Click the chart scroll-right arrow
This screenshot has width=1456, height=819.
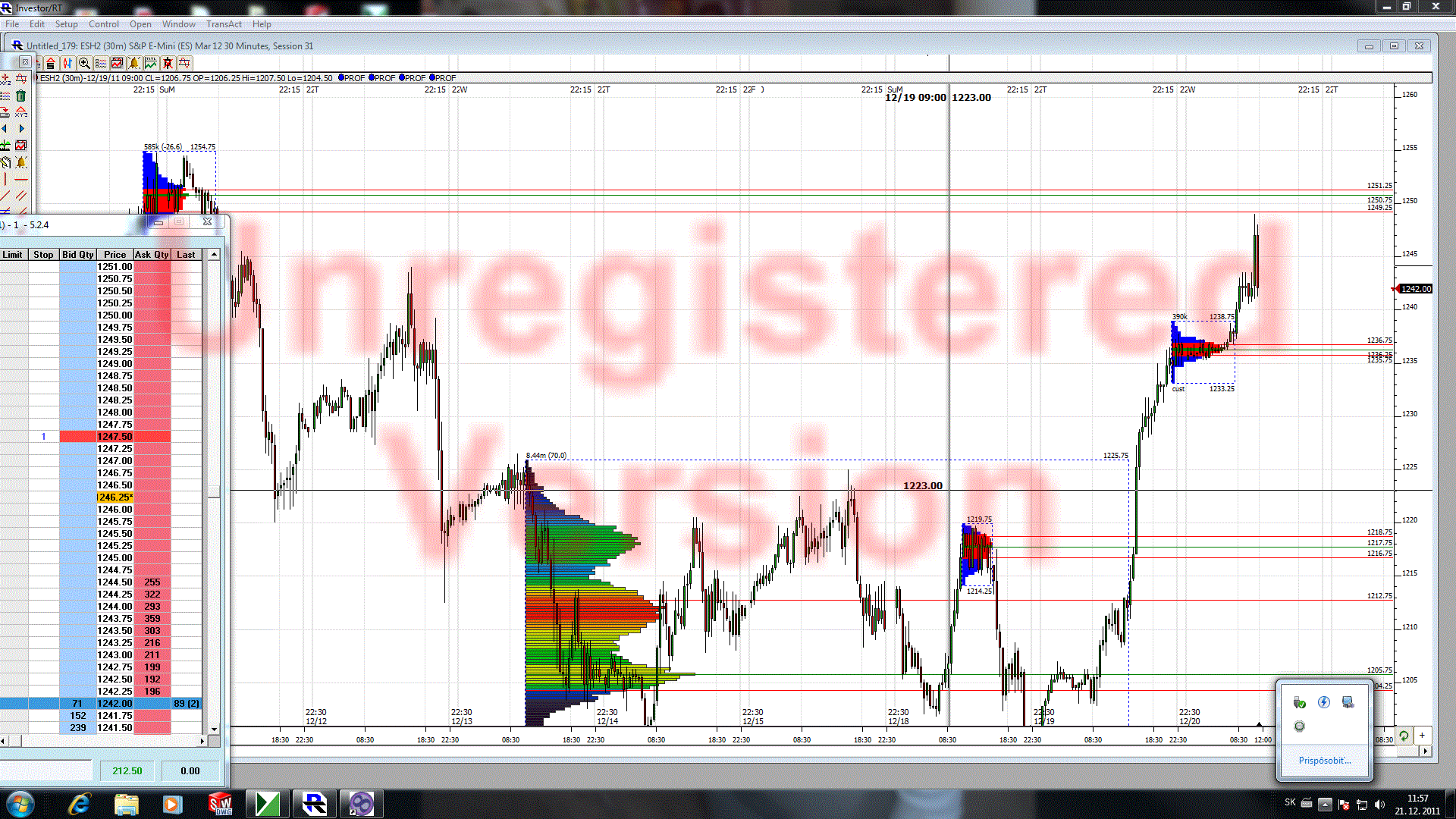click(1426, 751)
